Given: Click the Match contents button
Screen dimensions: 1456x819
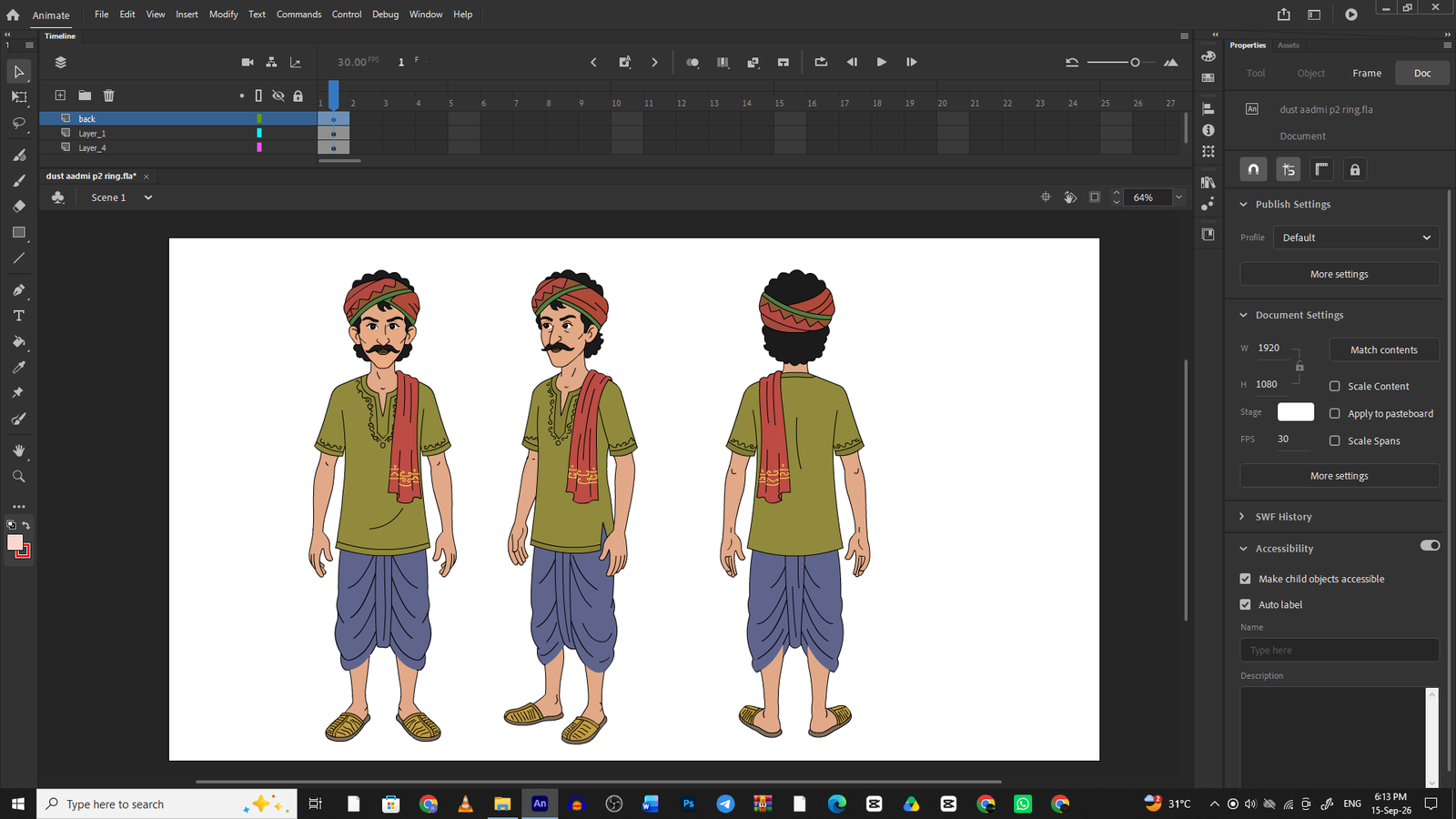Looking at the screenshot, I should [x=1384, y=350].
